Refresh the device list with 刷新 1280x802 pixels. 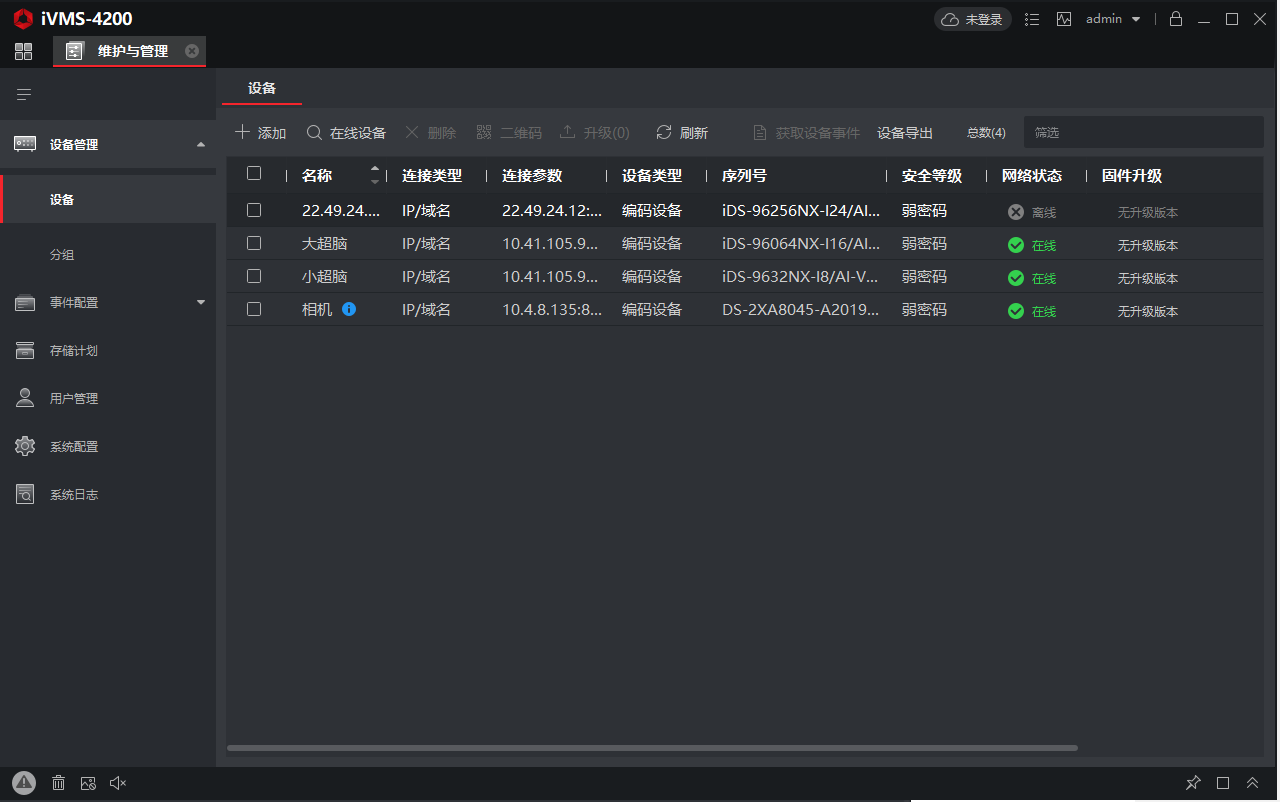click(682, 133)
